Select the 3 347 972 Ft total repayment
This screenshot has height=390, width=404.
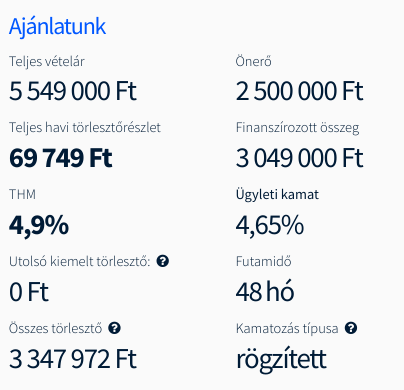(x=73, y=359)
